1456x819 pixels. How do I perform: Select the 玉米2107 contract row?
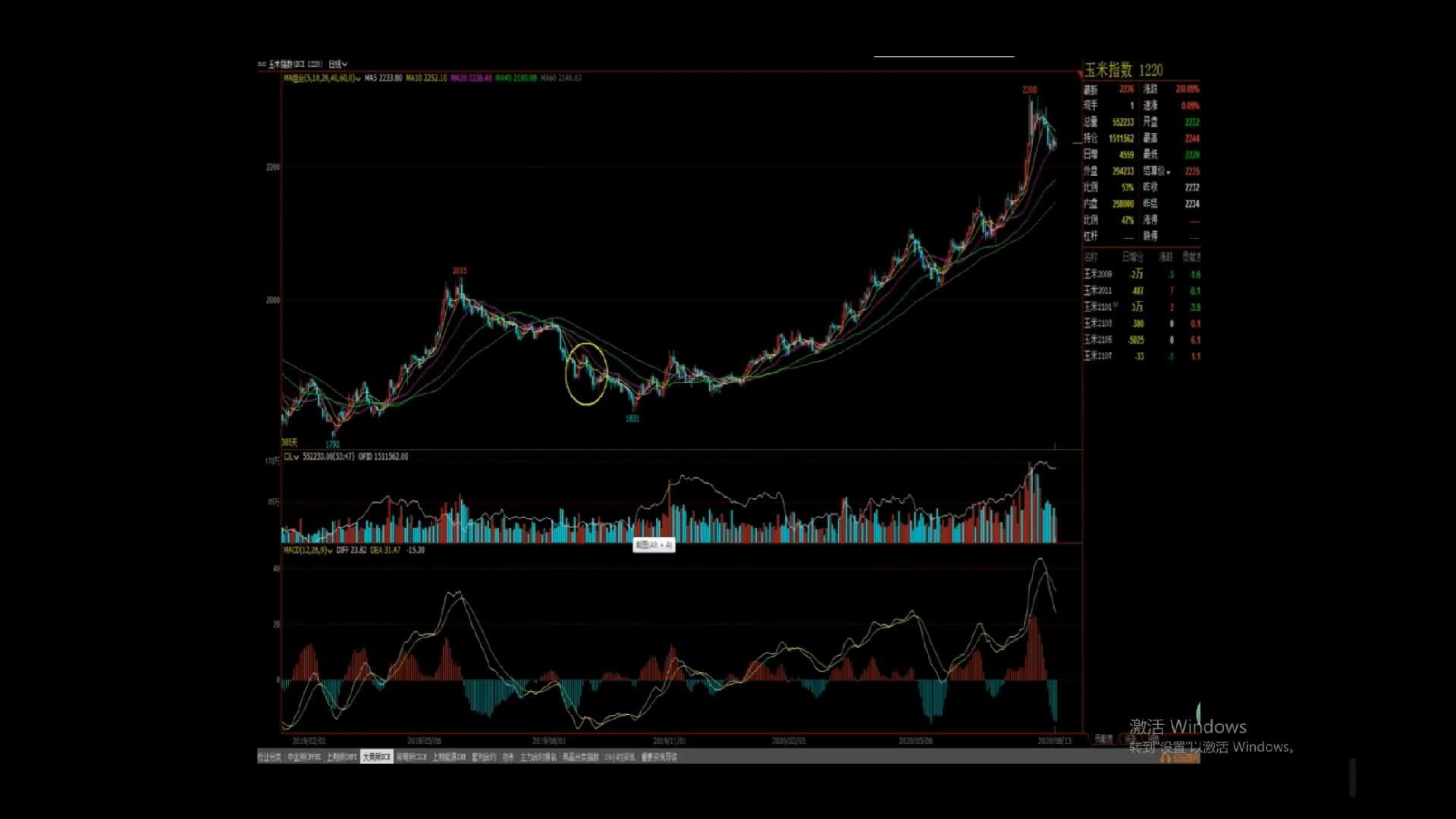(1141, 356)
